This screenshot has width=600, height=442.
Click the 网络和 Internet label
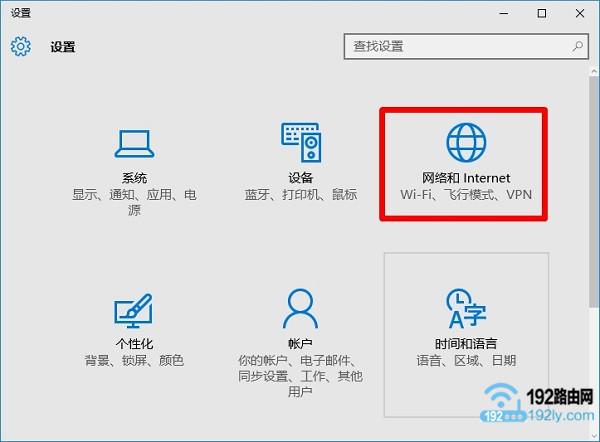(466, 178)
